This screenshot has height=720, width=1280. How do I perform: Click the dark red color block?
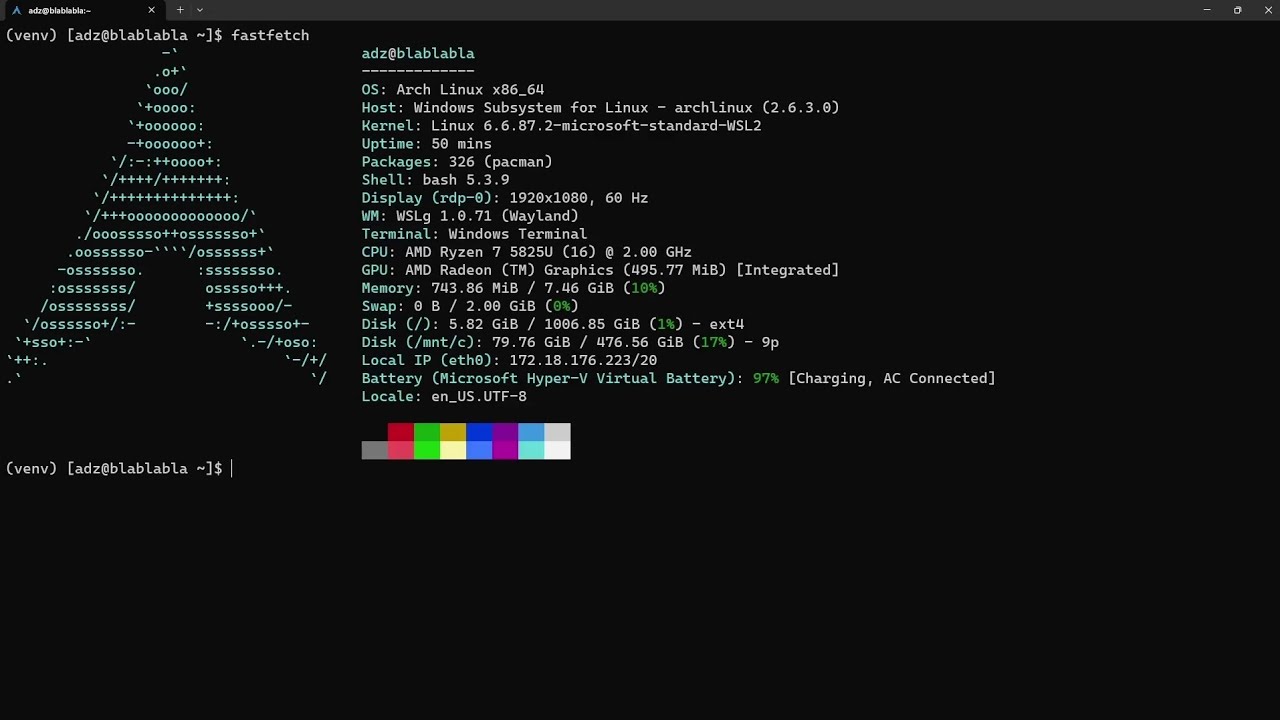pyautogui.click(x=401, y=432)
